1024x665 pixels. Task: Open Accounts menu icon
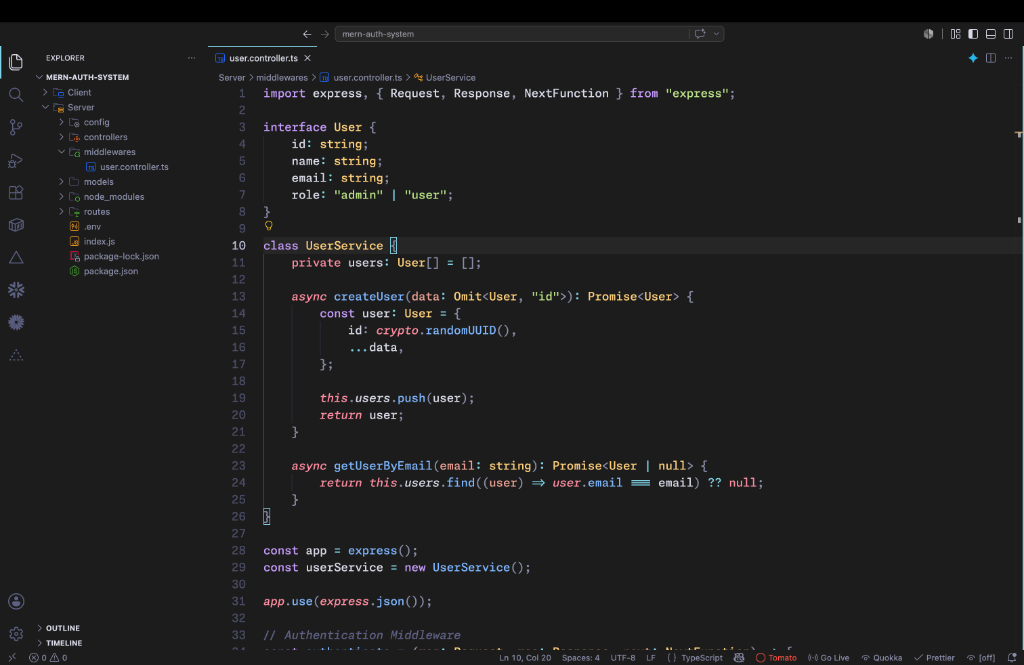[16, 602]
